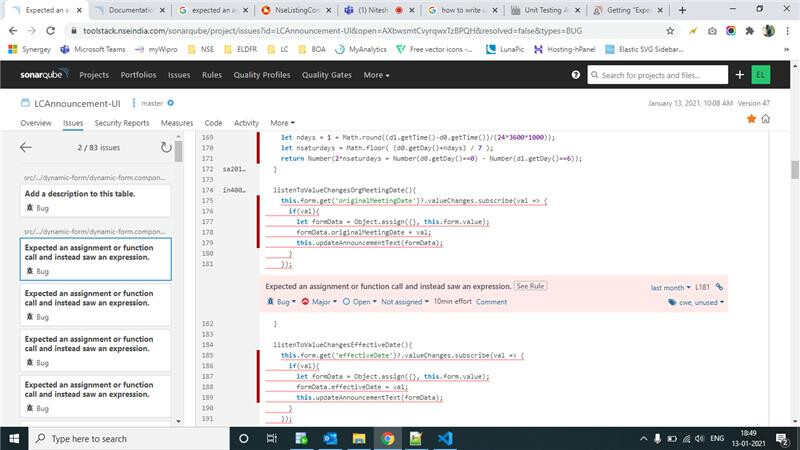Open the notification center icon
The image size is (800, 450).
pos(782,439)
